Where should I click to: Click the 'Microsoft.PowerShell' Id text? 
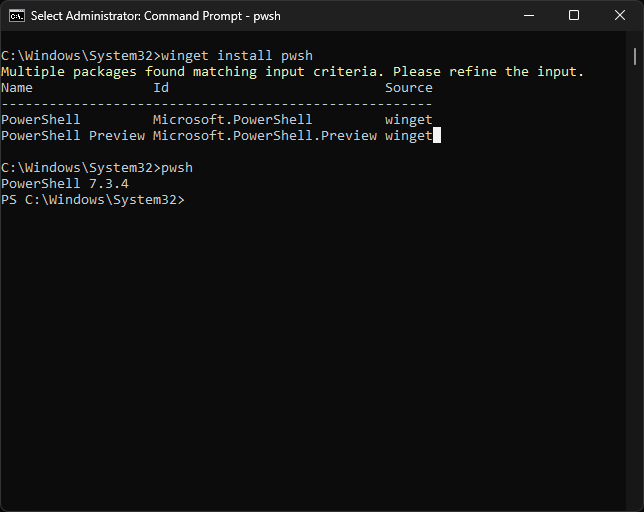[x=232, y=120]
